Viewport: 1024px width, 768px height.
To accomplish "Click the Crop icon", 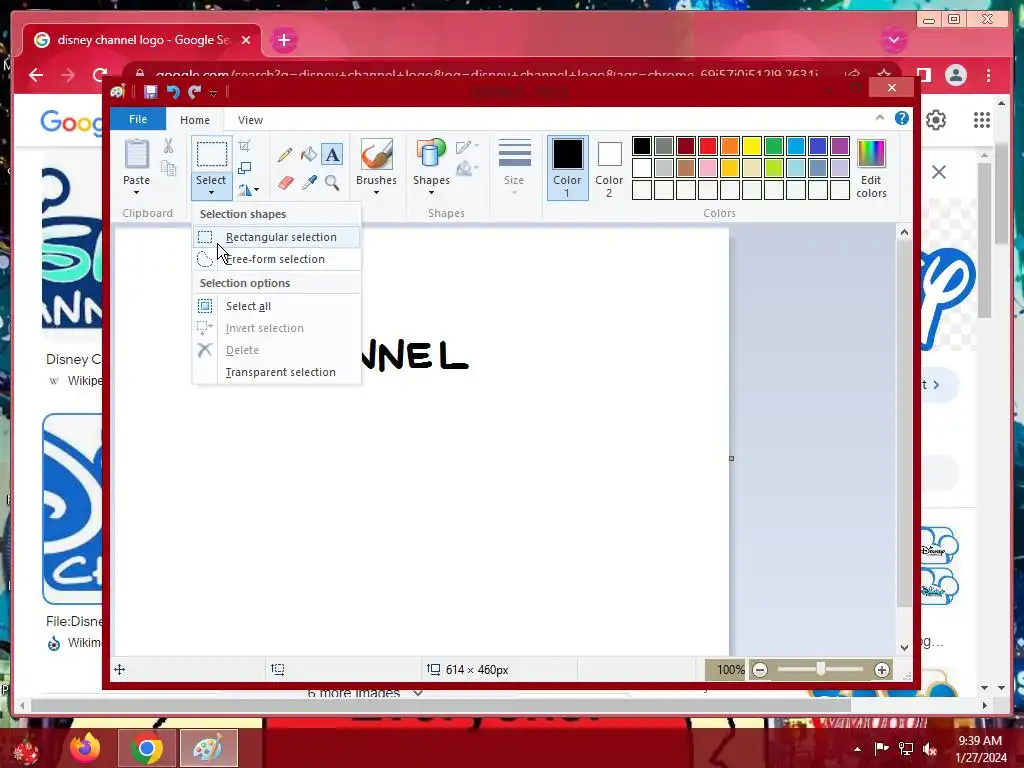I will click(244, 146).
